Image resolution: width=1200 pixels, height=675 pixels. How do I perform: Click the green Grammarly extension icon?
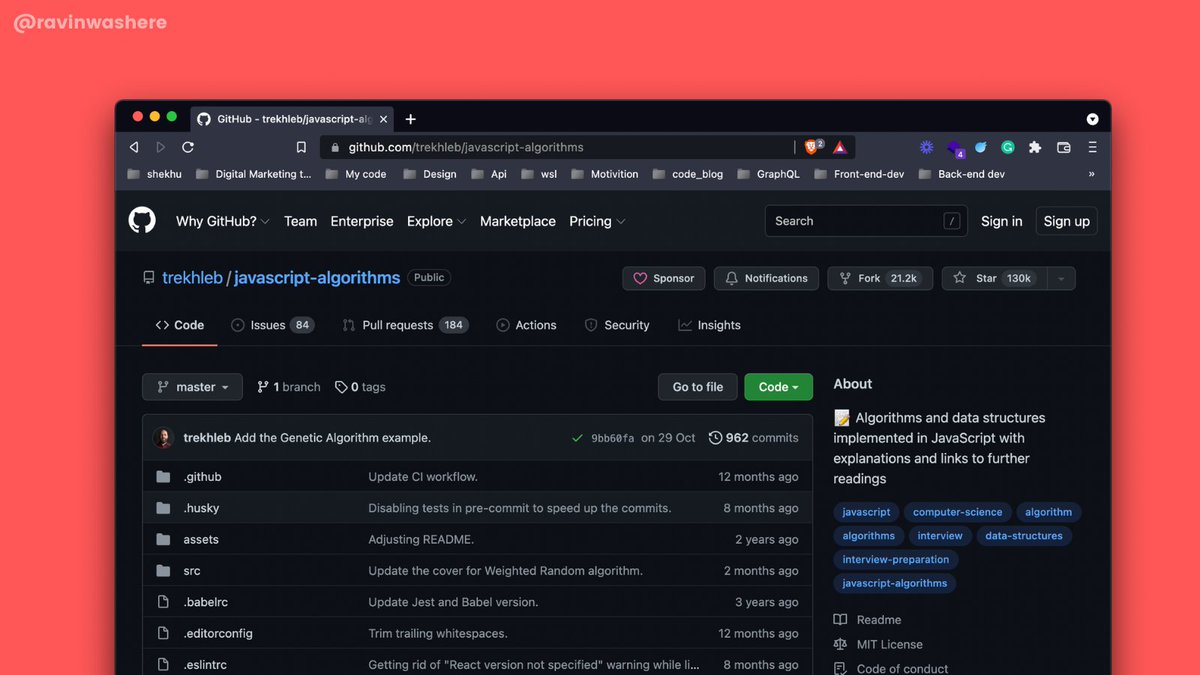click(1008, 147)
